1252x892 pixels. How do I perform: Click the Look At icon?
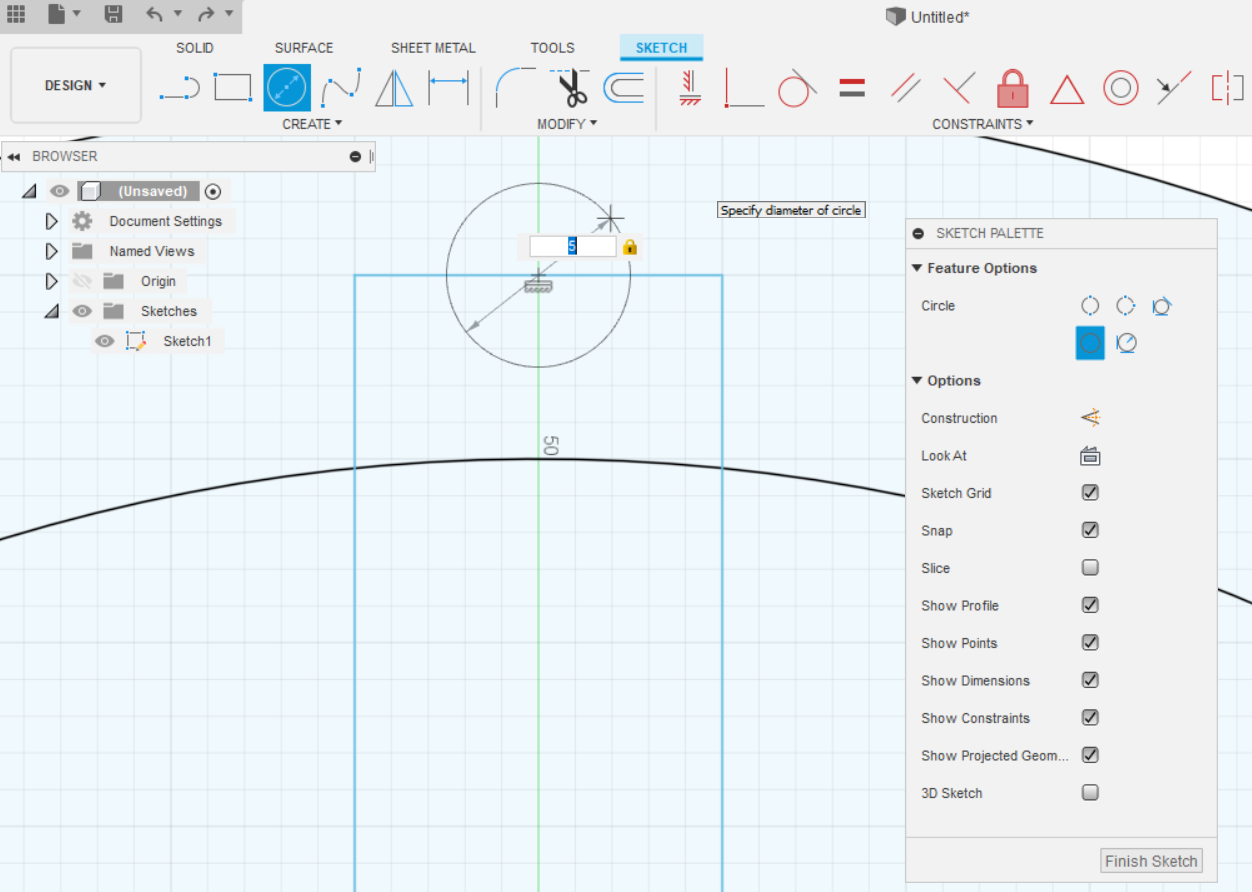pos(1090,456)
